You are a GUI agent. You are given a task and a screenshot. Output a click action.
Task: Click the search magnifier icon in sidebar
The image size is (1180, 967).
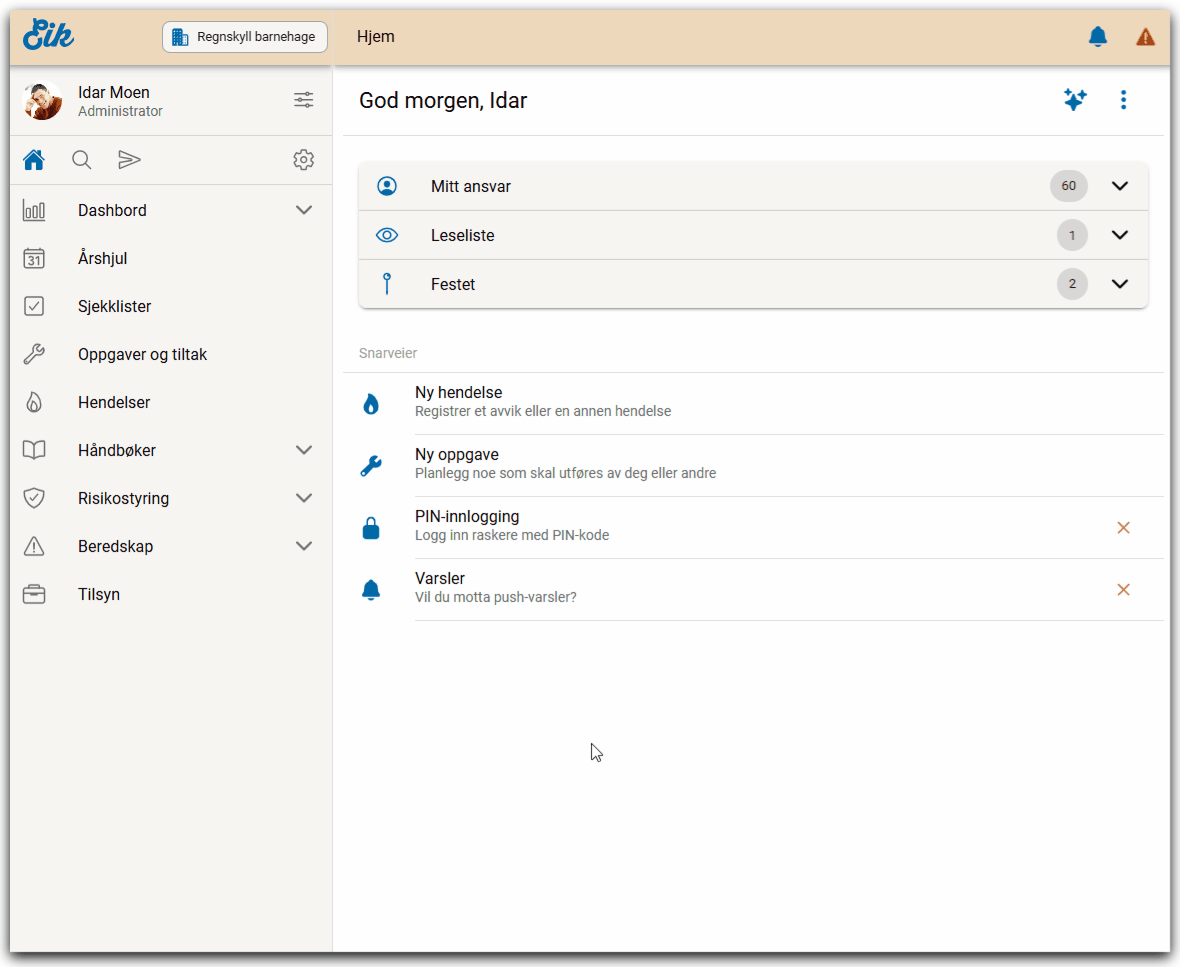pos(82,160)
